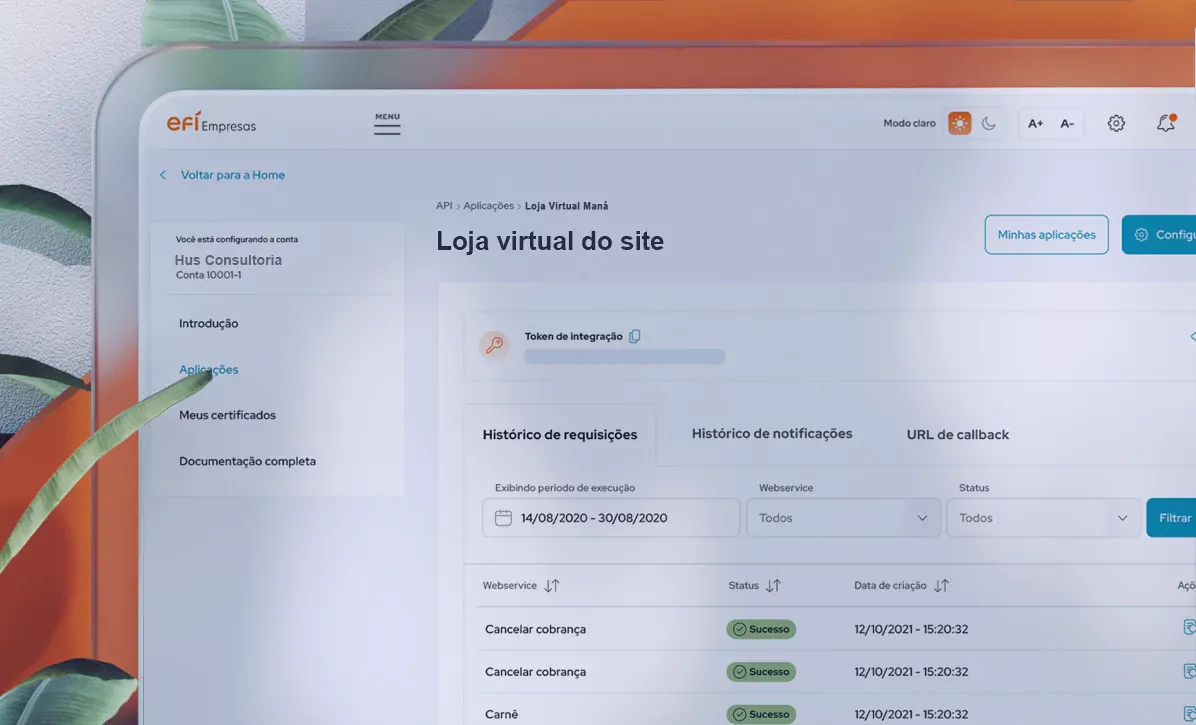Click the Aplicações breadcrumb link
Viewport: 1196px width, 725px height.
coord(488,206)
